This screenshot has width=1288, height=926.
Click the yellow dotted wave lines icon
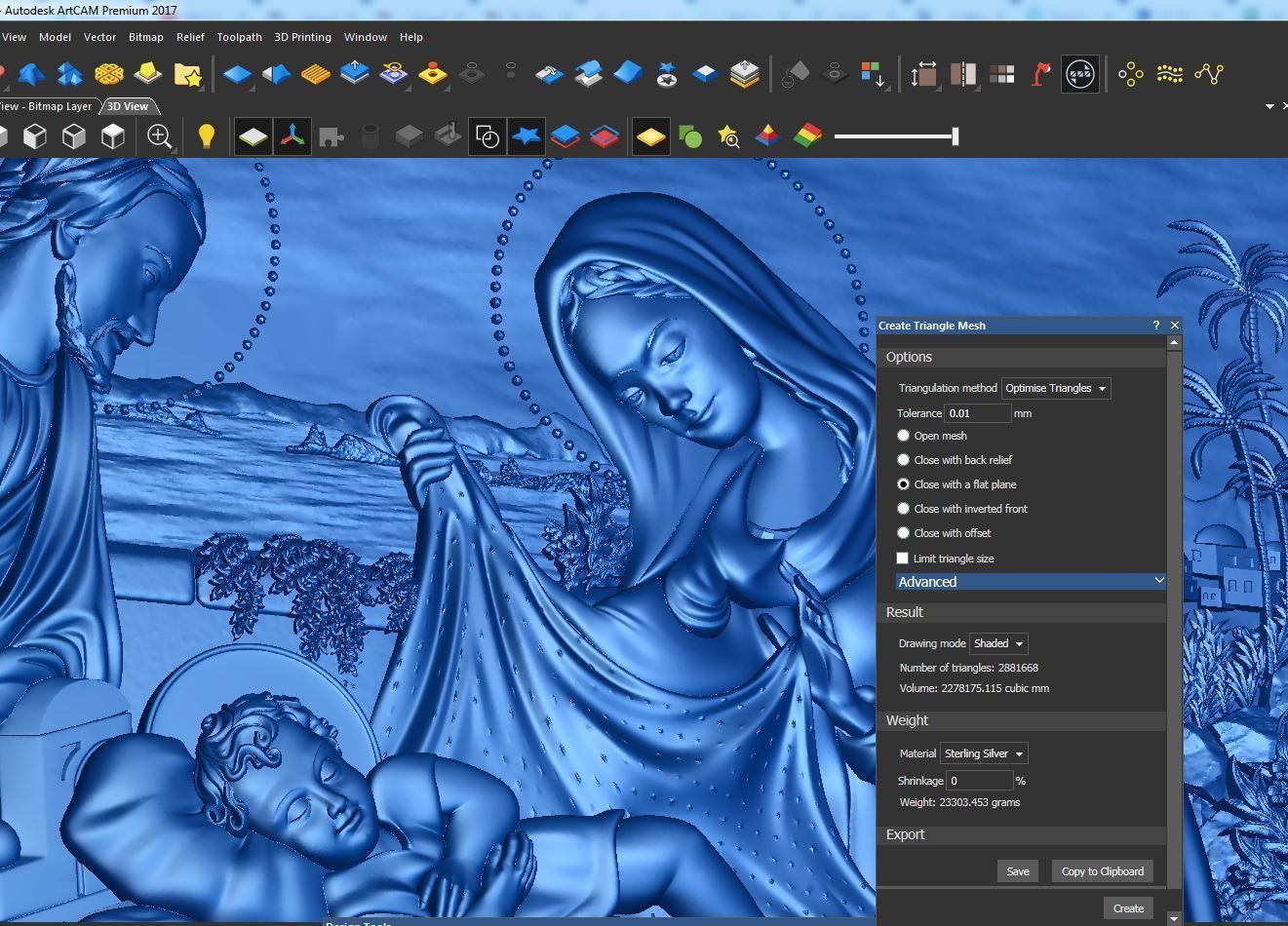1170,74
